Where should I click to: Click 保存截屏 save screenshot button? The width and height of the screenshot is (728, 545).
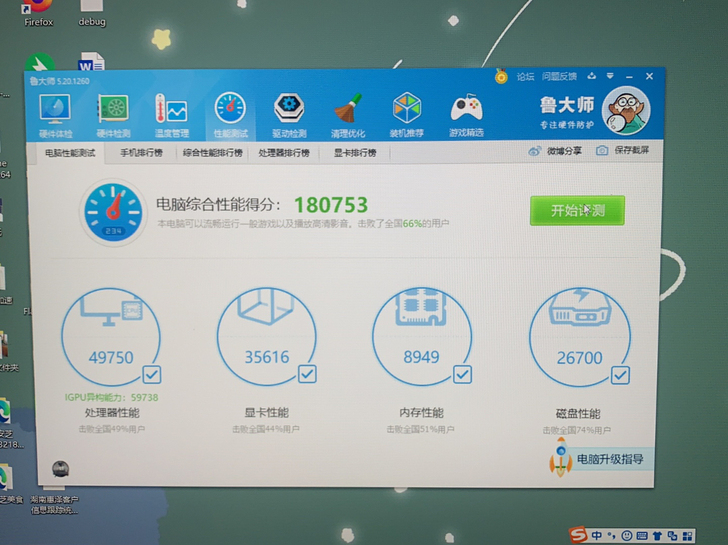click(x=623, y=150)
